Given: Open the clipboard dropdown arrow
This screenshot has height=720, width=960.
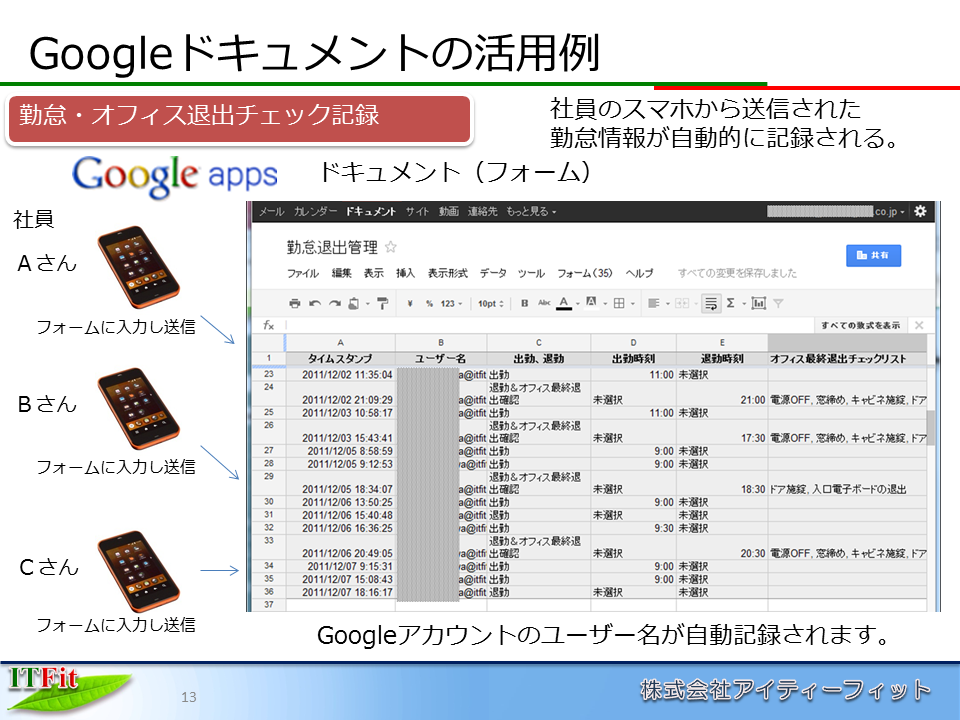Looking at the screenshot, I should (x=367, y=304).
